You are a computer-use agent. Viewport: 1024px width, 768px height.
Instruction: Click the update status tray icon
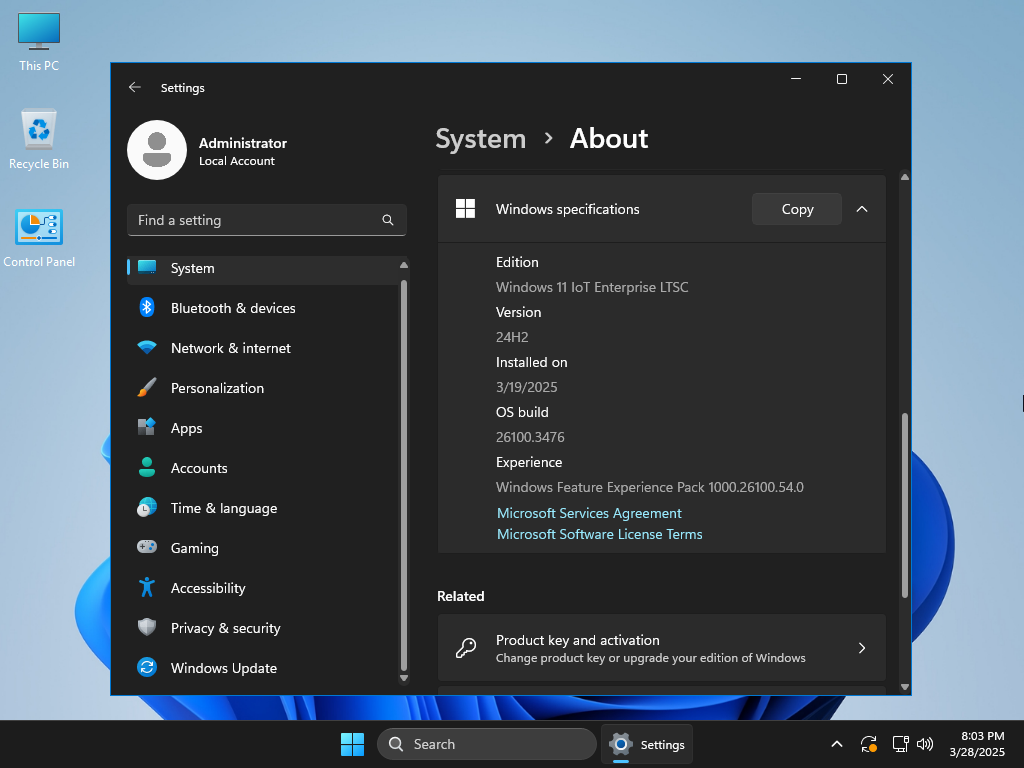point(869,744)
